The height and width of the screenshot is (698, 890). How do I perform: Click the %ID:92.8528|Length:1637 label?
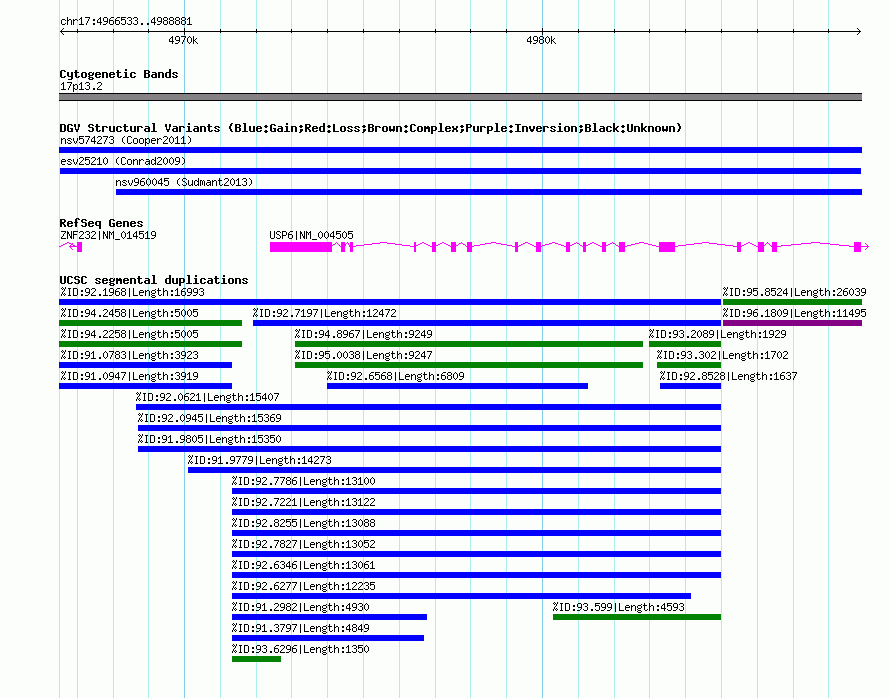728,376
